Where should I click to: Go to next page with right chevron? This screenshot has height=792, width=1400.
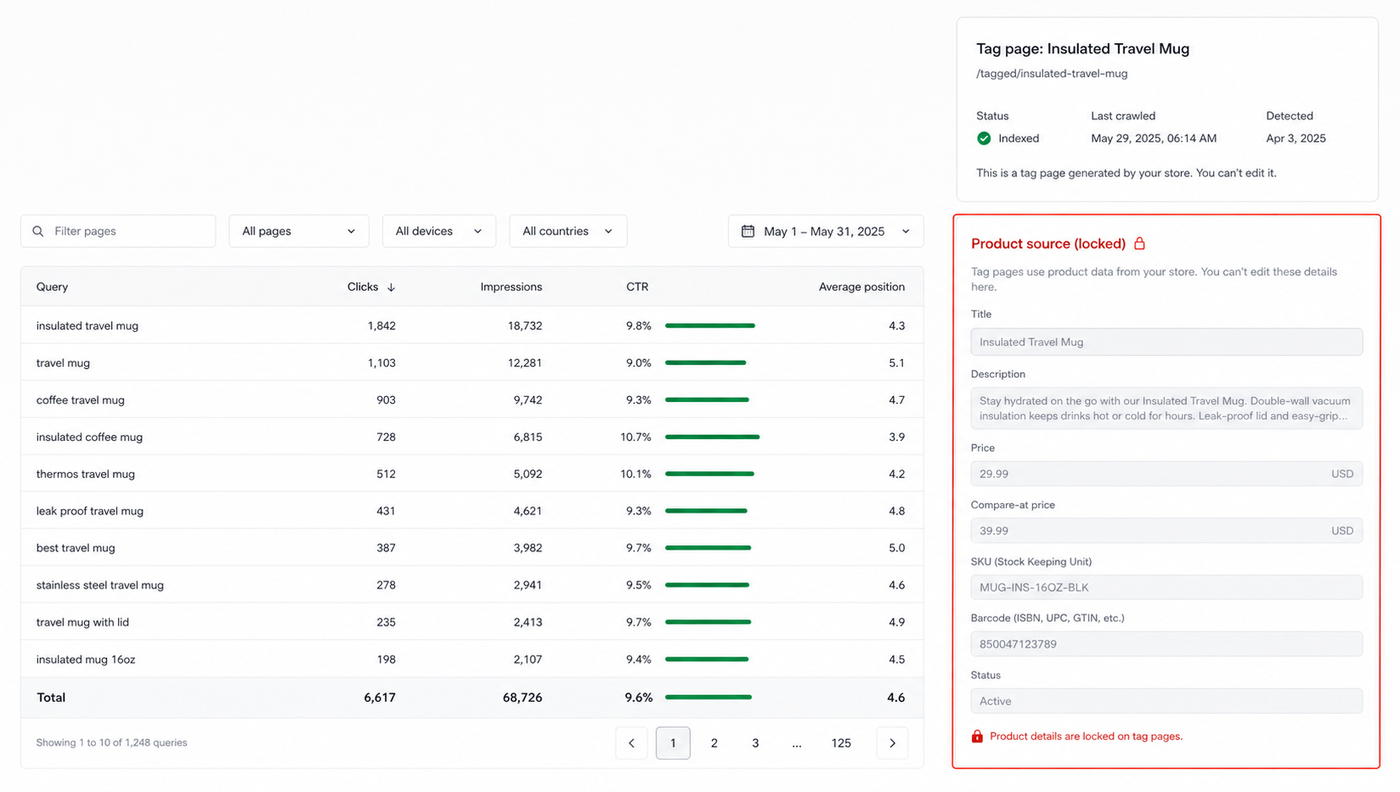(892, 743)
